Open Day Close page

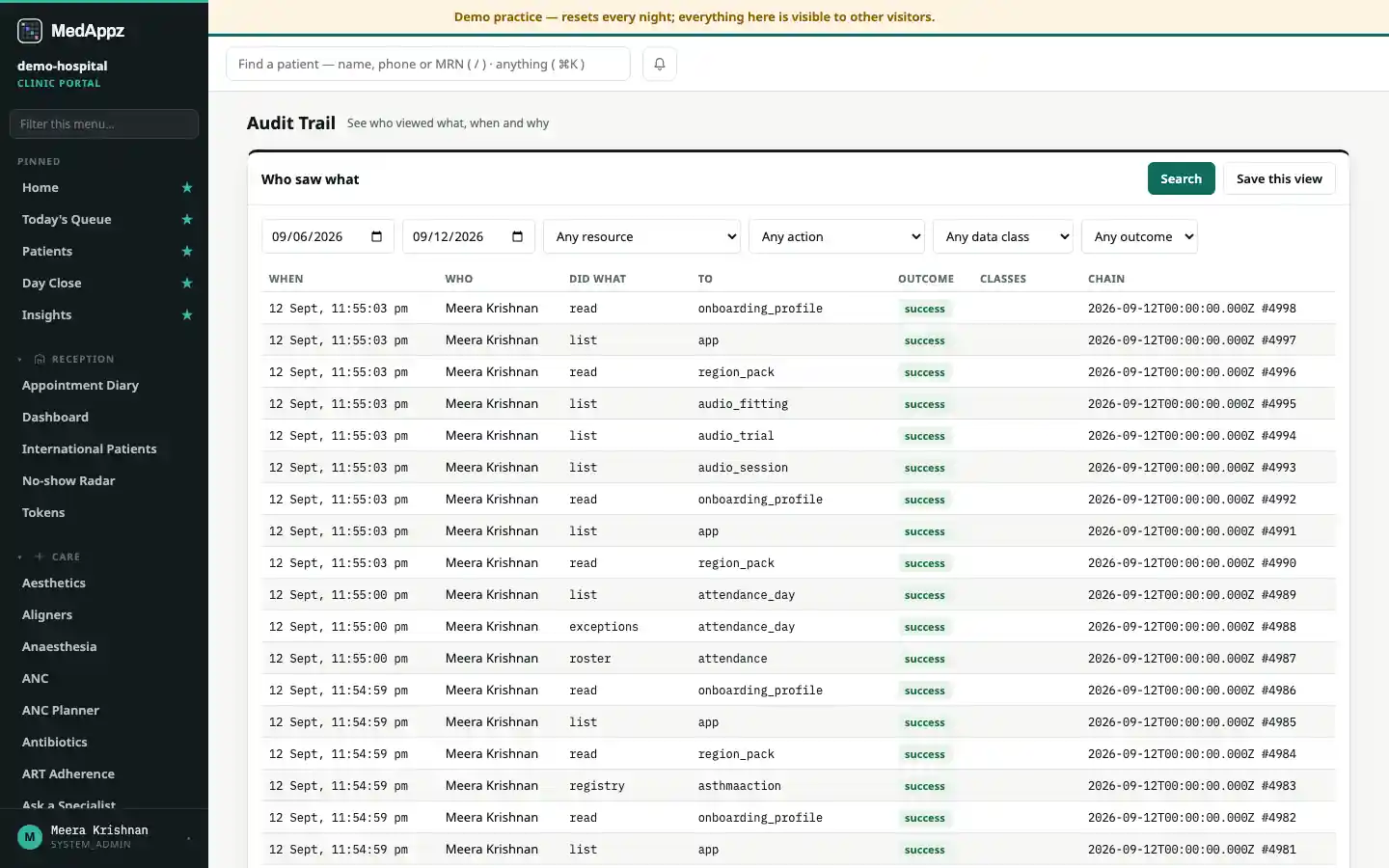52,284
